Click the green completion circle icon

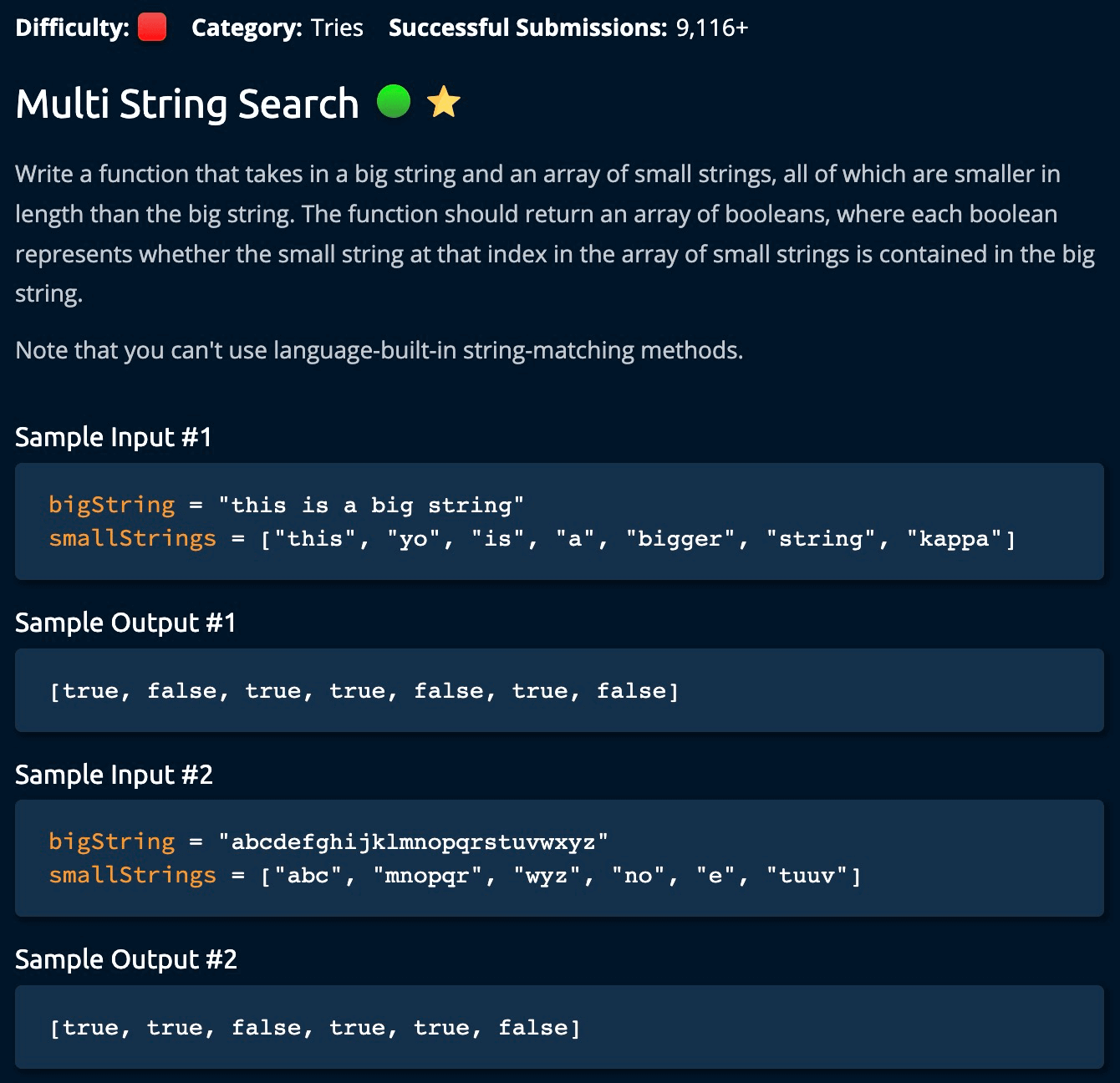click(x=394, y=102)
